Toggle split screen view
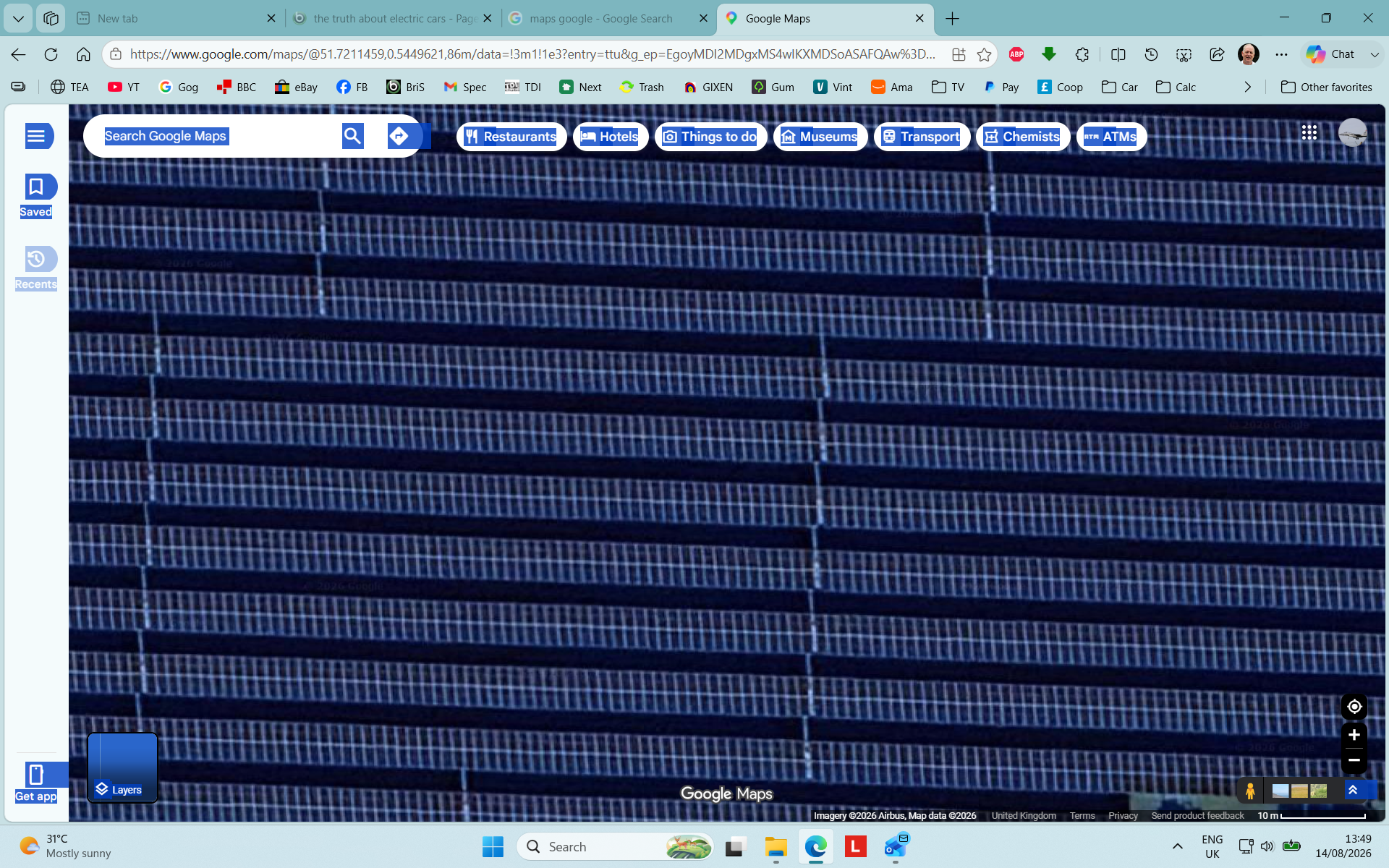The image size is (1389, 868). 1118,54
